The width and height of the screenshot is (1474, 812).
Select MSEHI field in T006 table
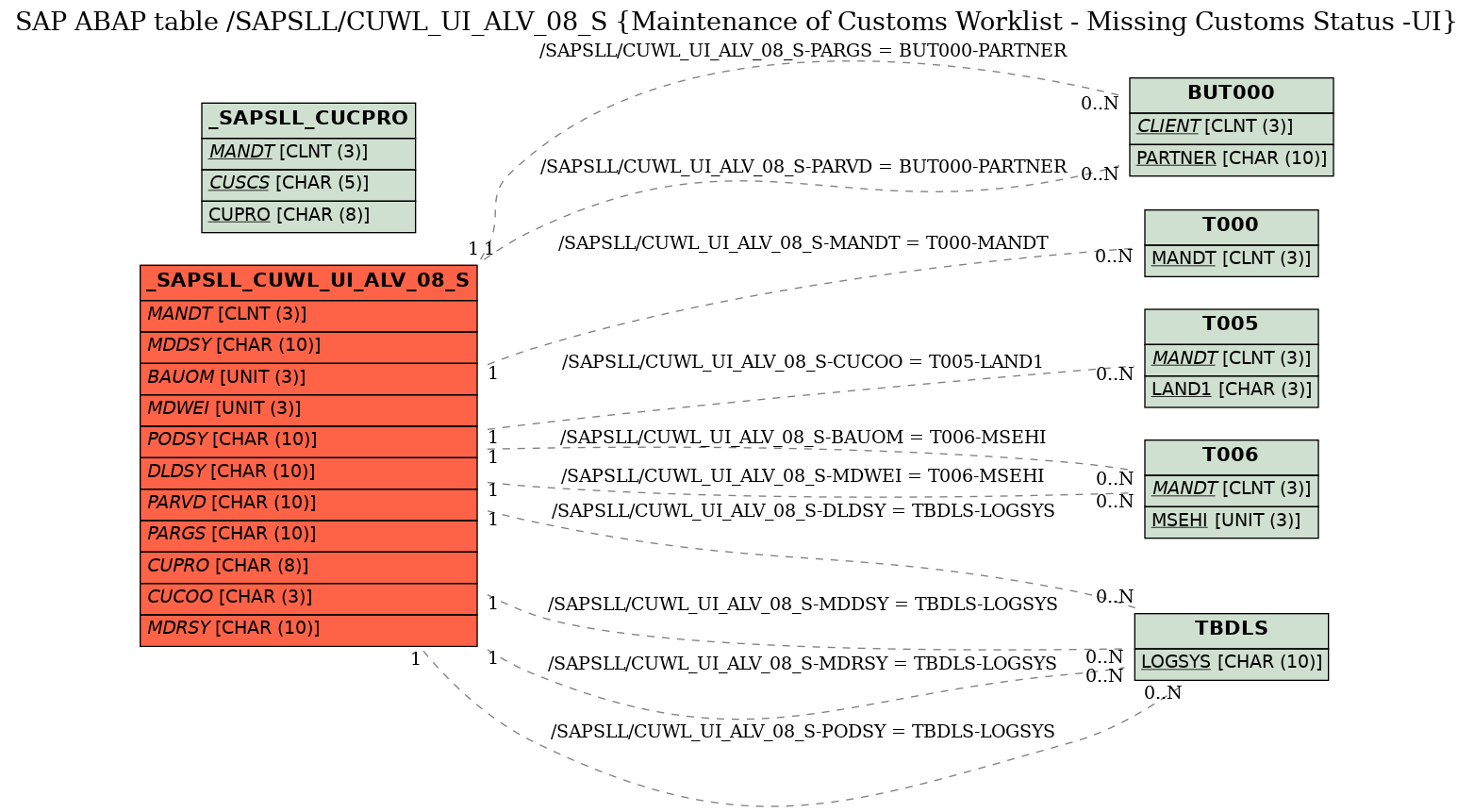coord(1231,522)
